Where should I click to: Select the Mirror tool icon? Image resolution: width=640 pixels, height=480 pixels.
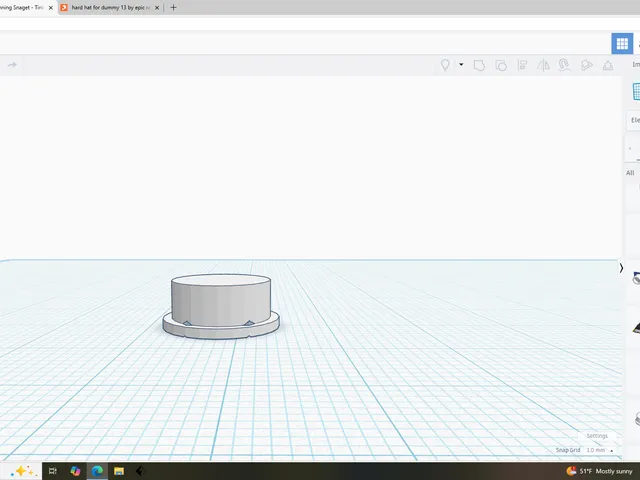pos(543,65)
